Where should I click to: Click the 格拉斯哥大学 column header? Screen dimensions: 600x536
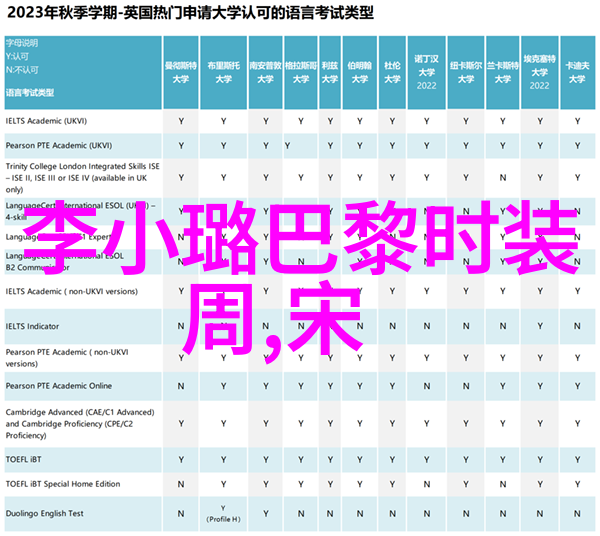tap(301, 72)
